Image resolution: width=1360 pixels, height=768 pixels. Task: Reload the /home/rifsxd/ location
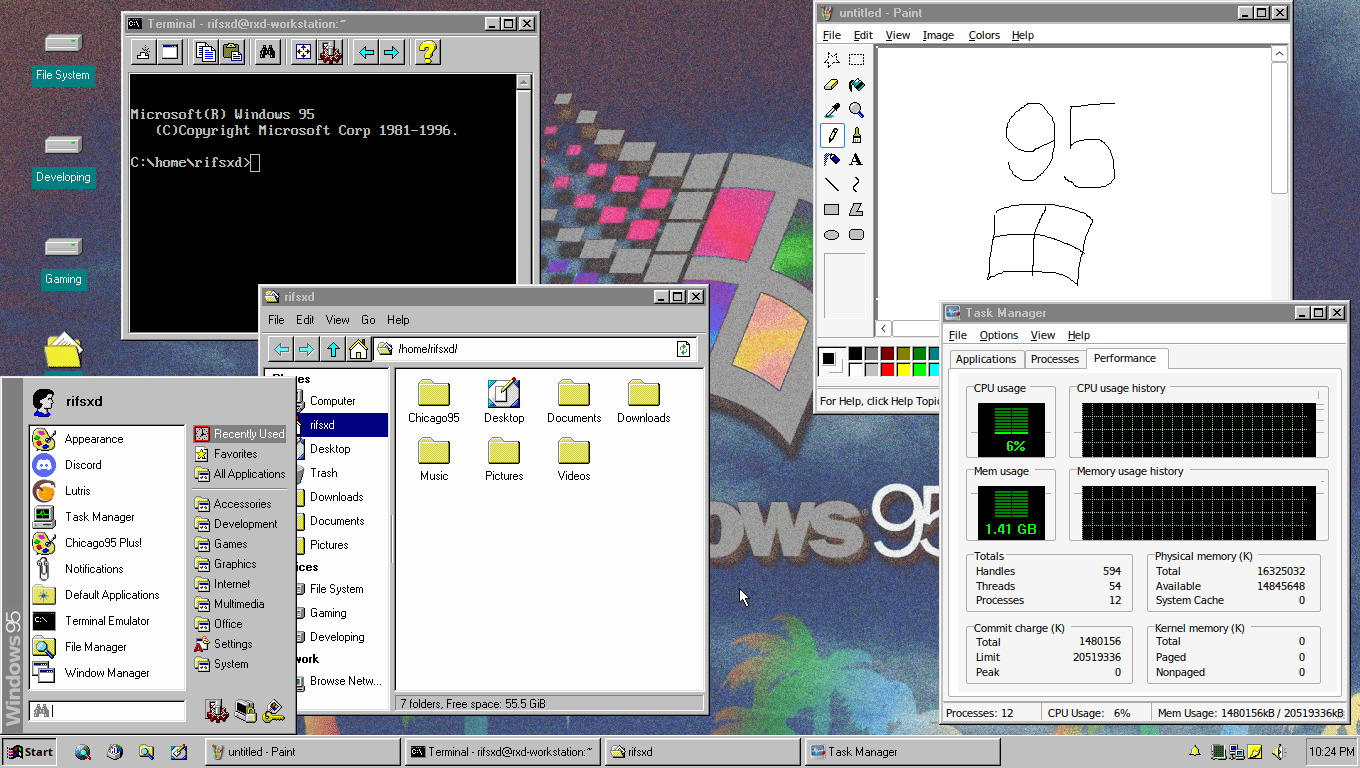click(x=684, y=349)
